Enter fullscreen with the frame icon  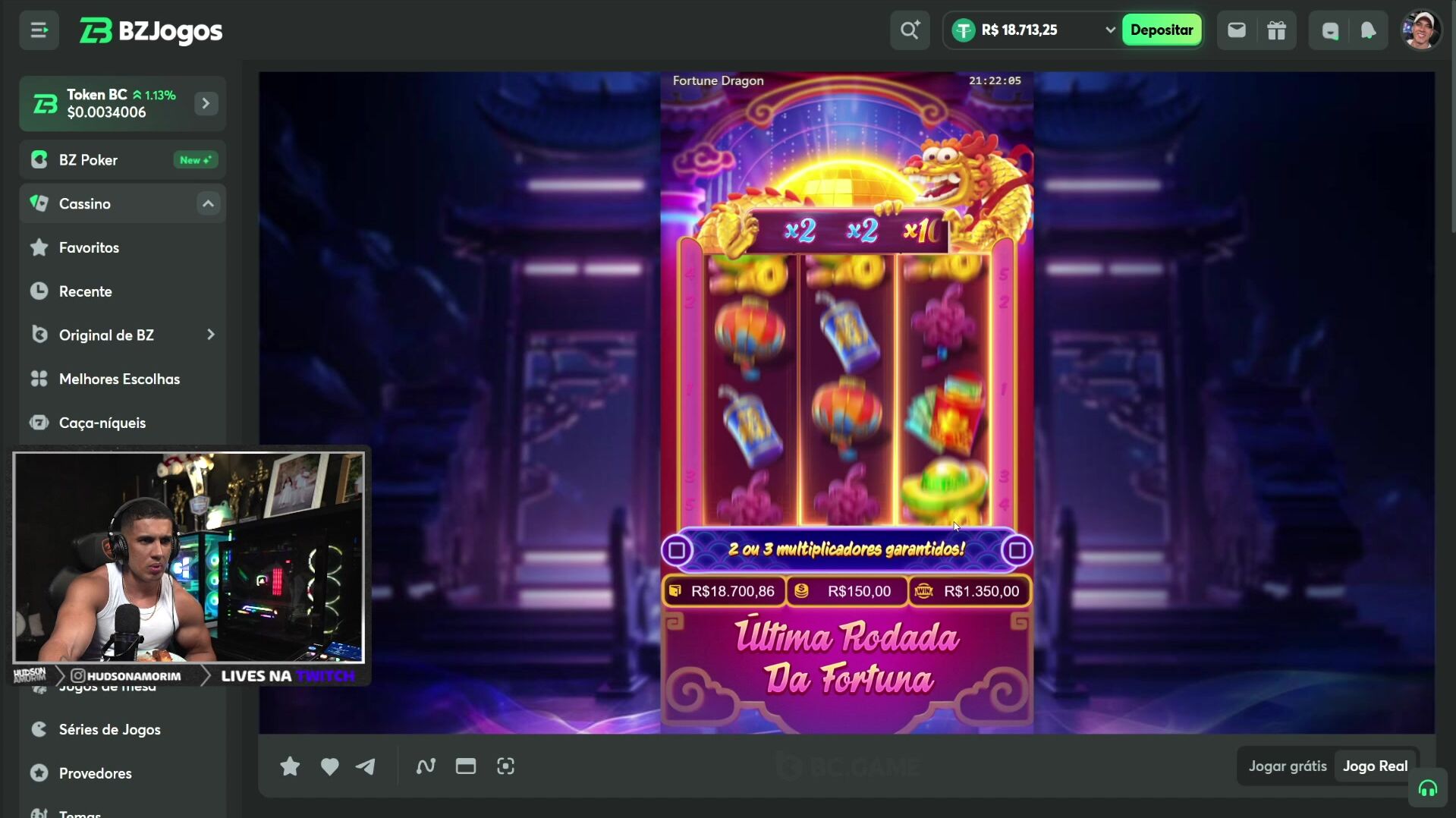[505, 766]
